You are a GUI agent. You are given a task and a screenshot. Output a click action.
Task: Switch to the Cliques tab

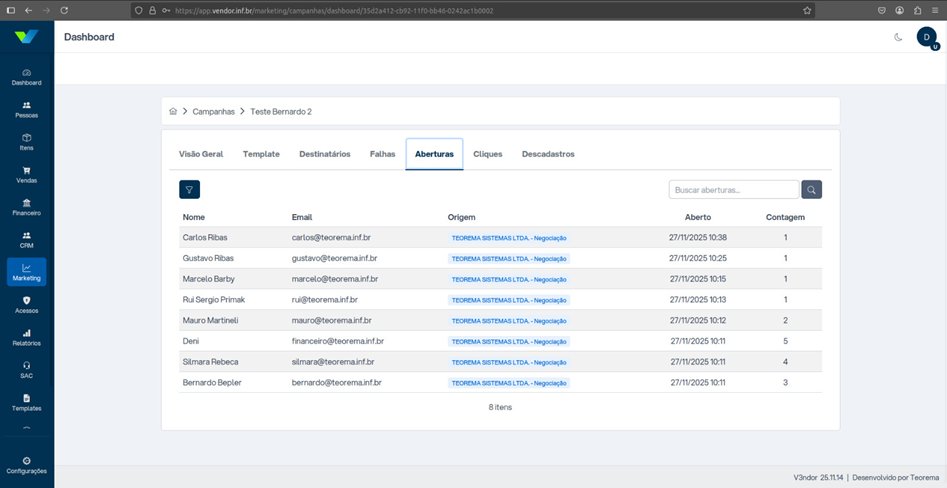pos(488,154)
